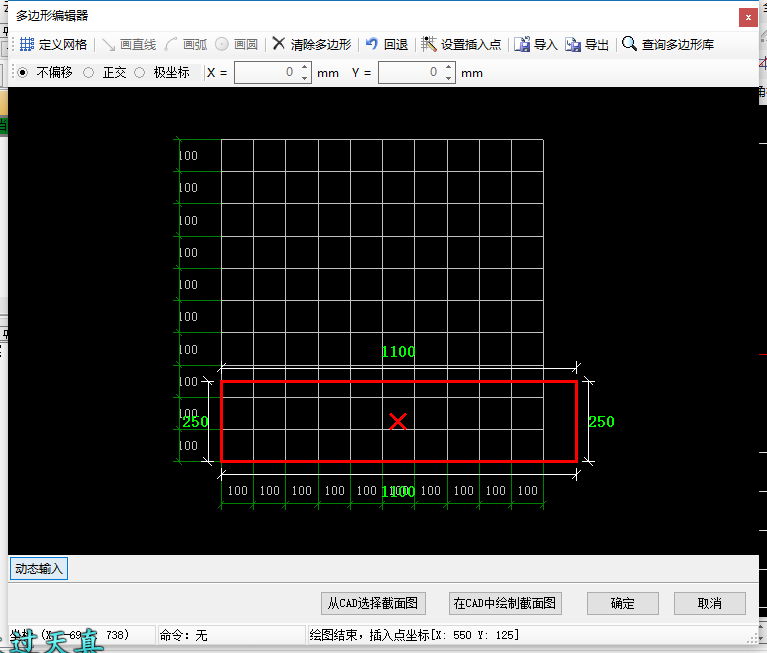This screenshot has height=653, width=767.
Task: Click the 导出 export icon
Action: point(573,45)
